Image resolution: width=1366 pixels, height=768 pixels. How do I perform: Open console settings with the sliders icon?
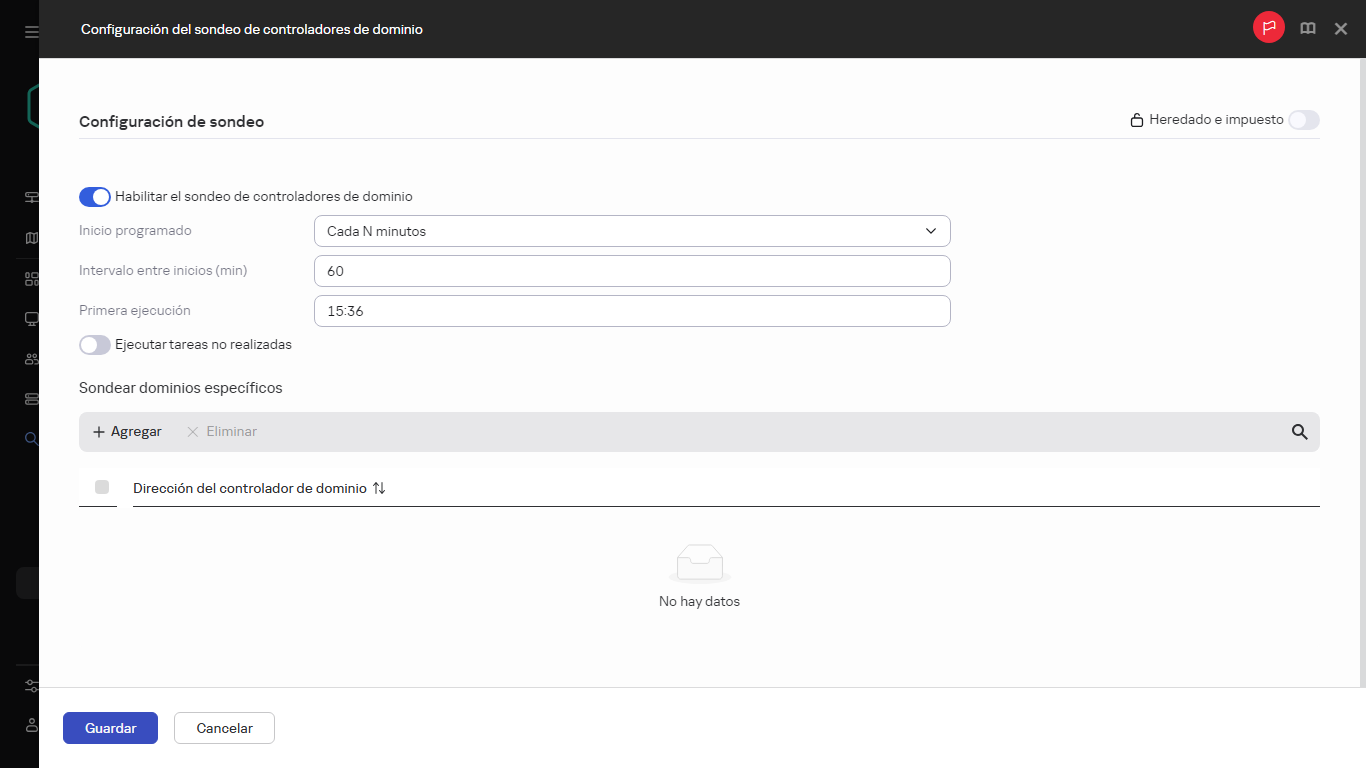30,686
